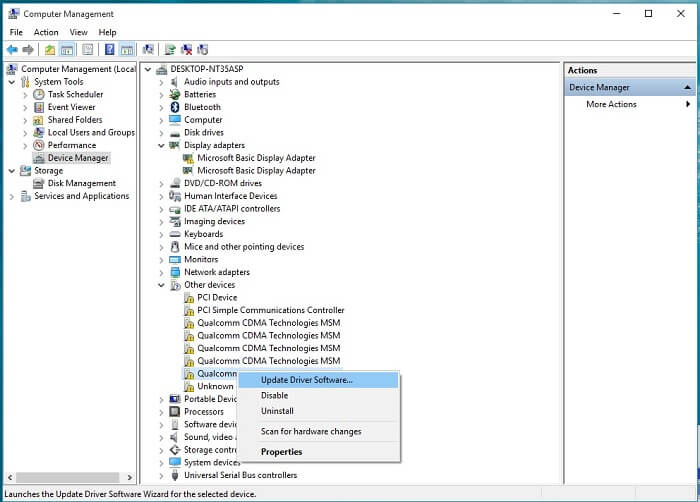This screenshot has height=502, width=700.
Task: Expand the Imaging devices category
Action: [x=161, y=222]
